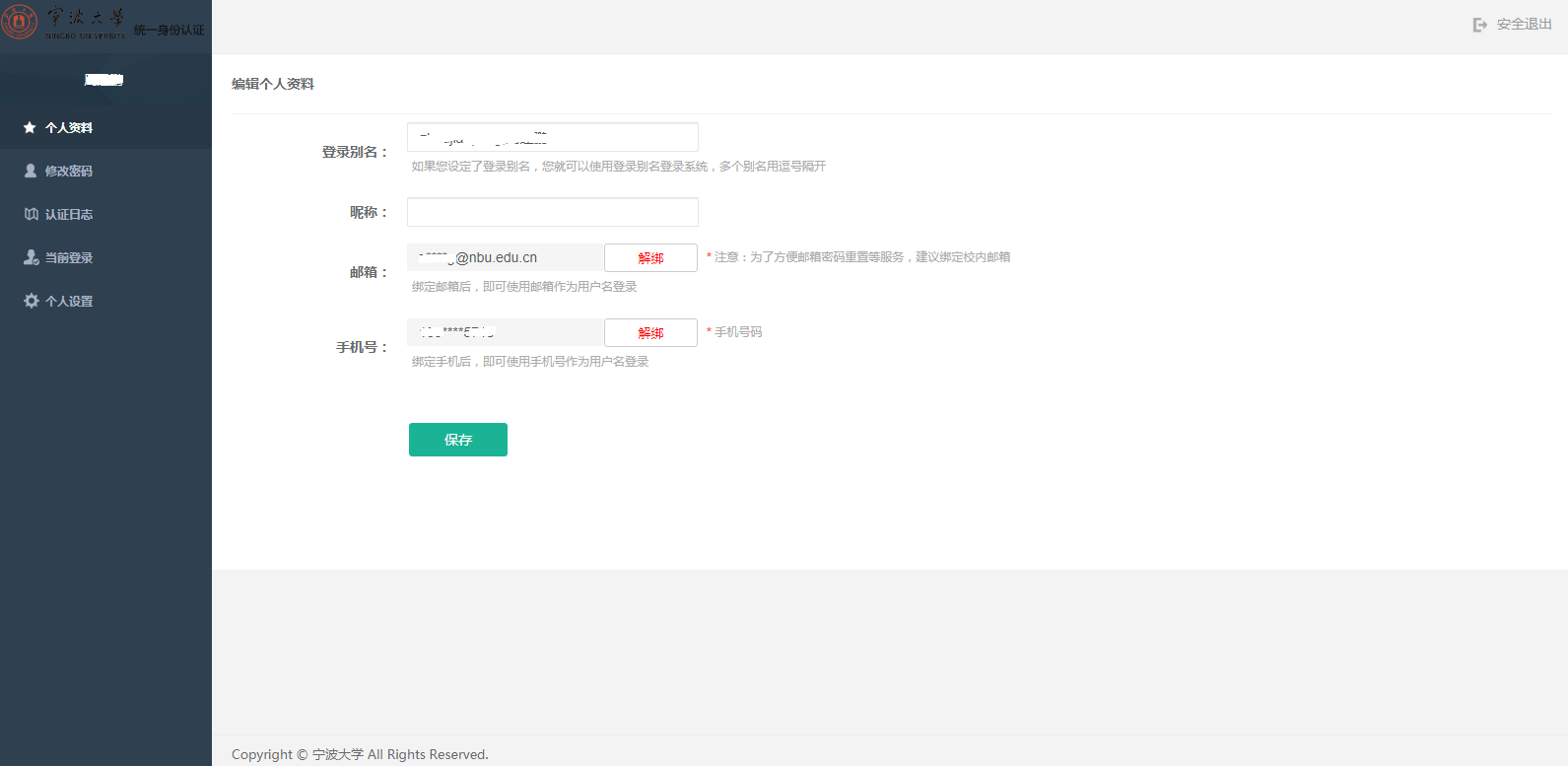Click the logout arrow icon at top right
The height and width of the screenshot is (766, 1568).
pos(1479,25)
